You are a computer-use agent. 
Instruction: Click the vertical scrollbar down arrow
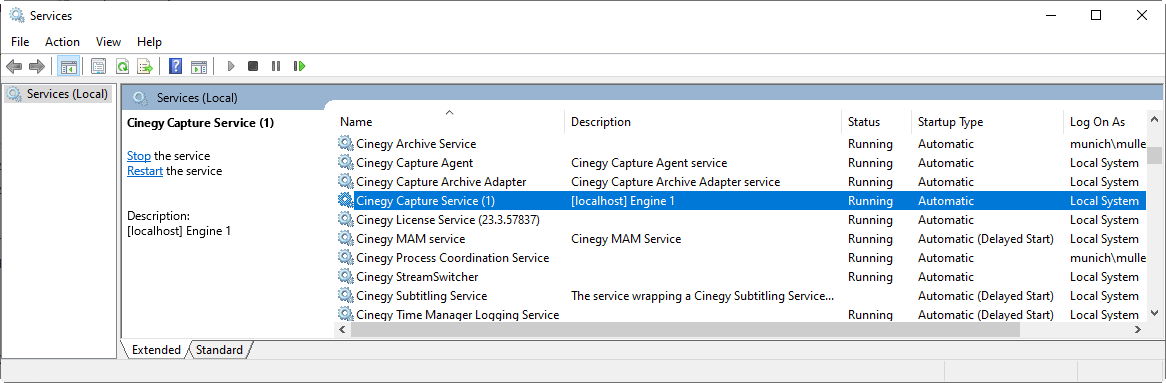(x=1154, y=314)
